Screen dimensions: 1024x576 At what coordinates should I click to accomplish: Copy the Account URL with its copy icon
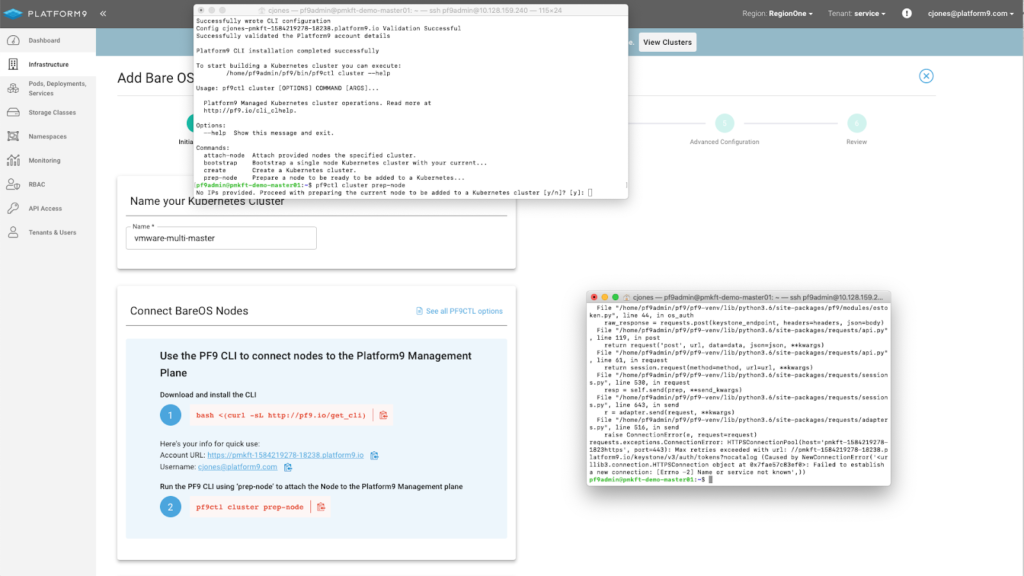point(374,454)
